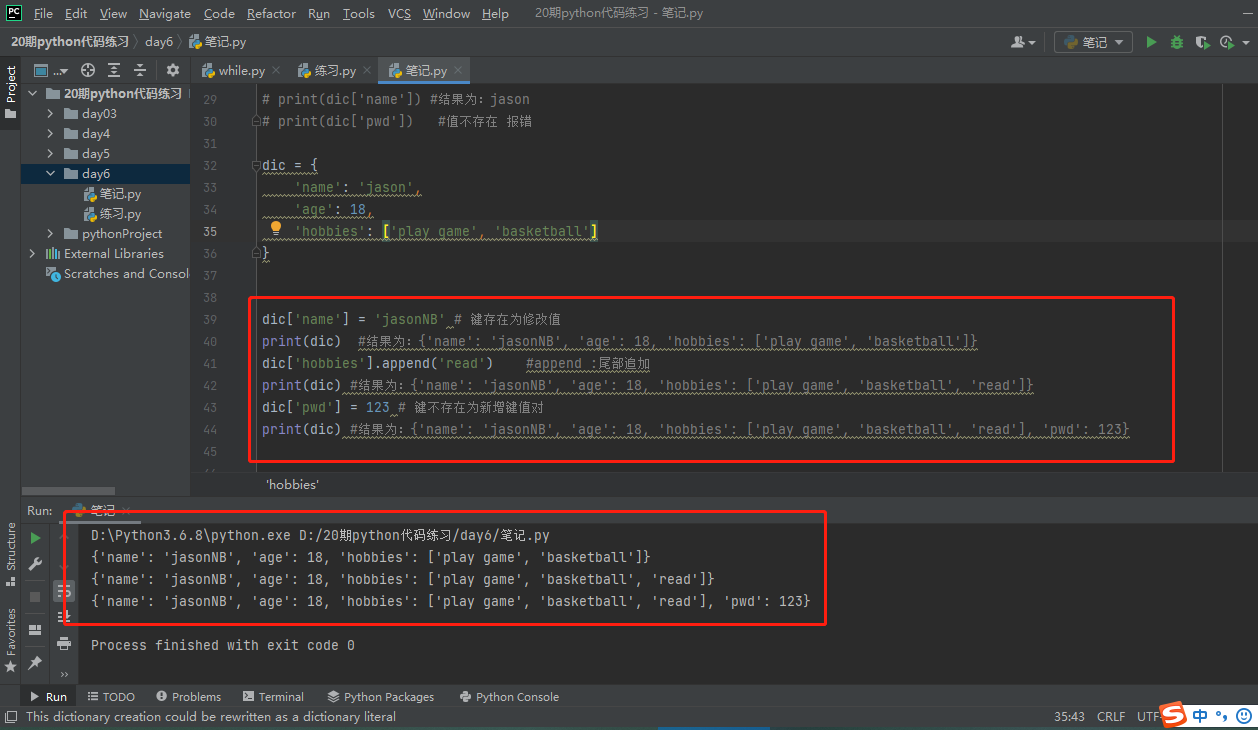Collapse the day6 folder
The image size is (1258, 730).
coord(50,173)
